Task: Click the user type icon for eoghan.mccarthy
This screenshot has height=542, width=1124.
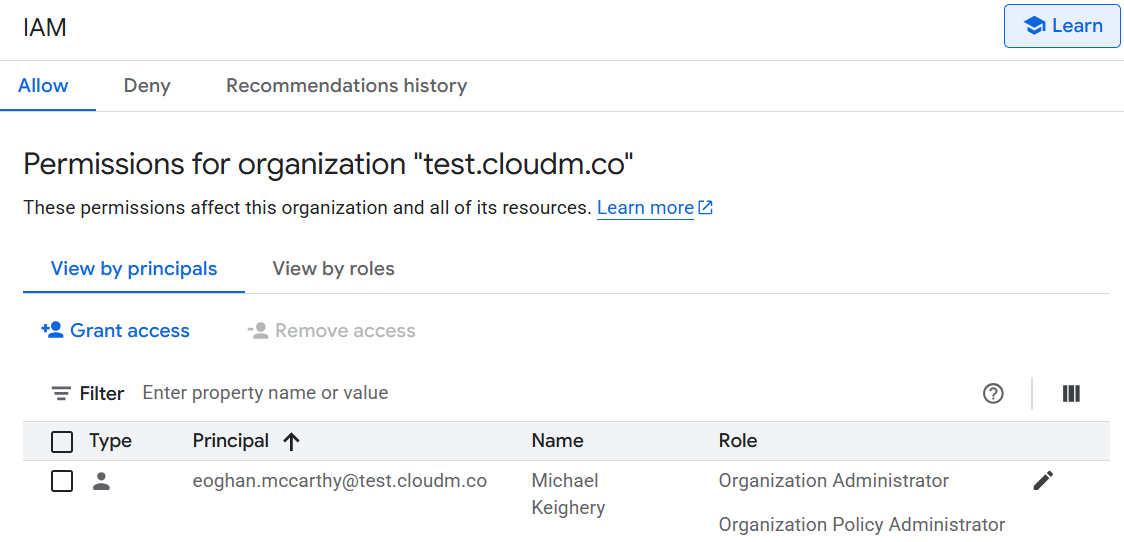Action: tap(102, 481)
